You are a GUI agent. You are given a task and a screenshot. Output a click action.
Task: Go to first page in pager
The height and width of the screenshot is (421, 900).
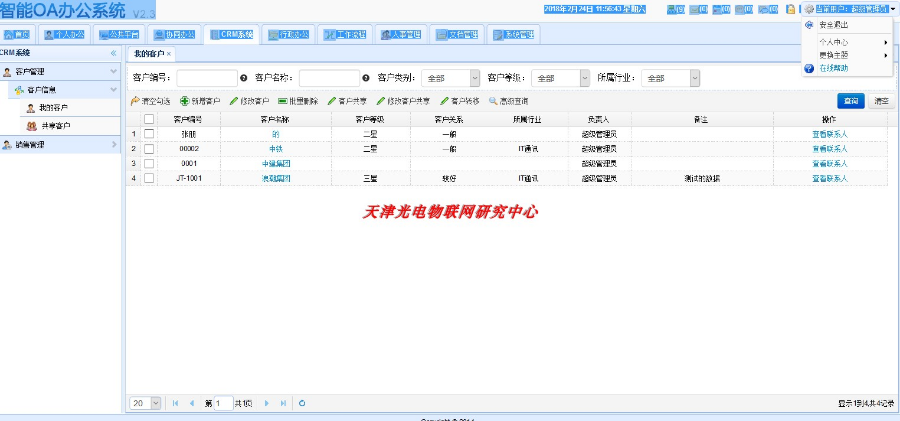[x=175, y=403]
